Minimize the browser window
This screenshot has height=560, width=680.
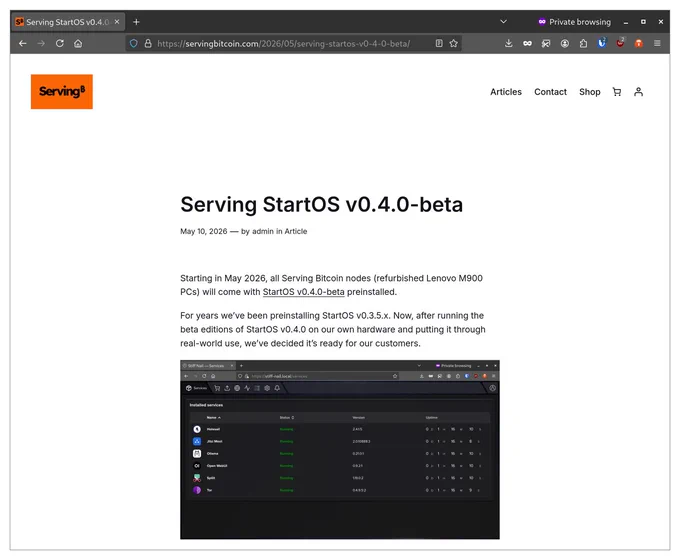pyautogui.click(x=626, y=22)
